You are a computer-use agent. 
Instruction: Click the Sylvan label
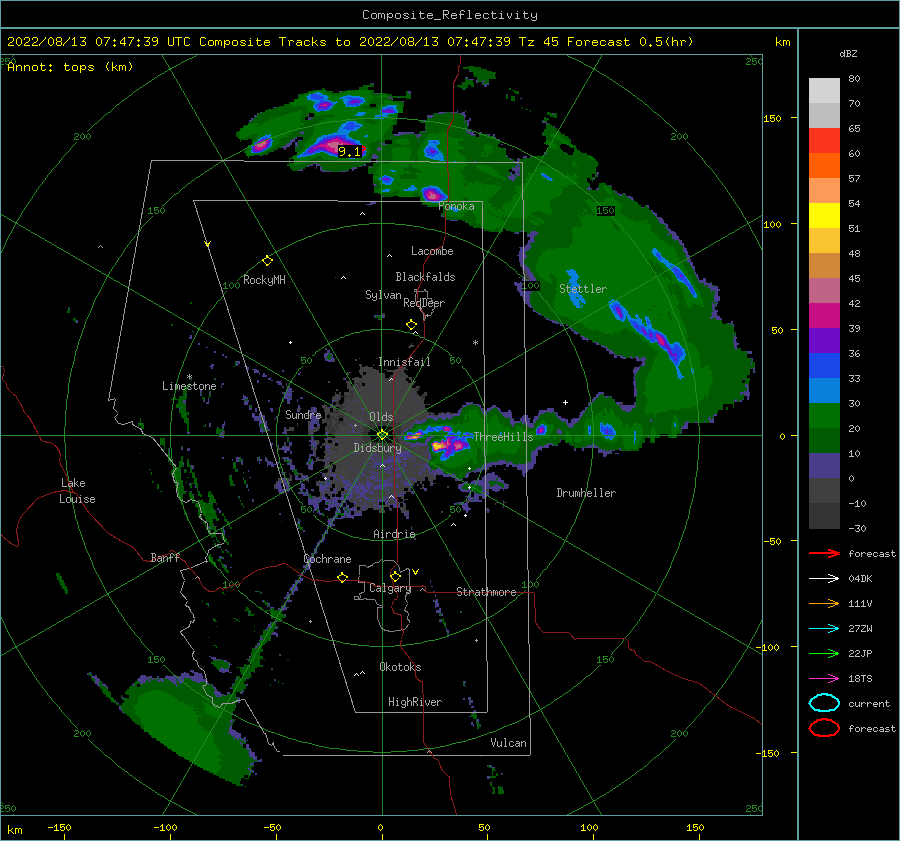[383, 295]
